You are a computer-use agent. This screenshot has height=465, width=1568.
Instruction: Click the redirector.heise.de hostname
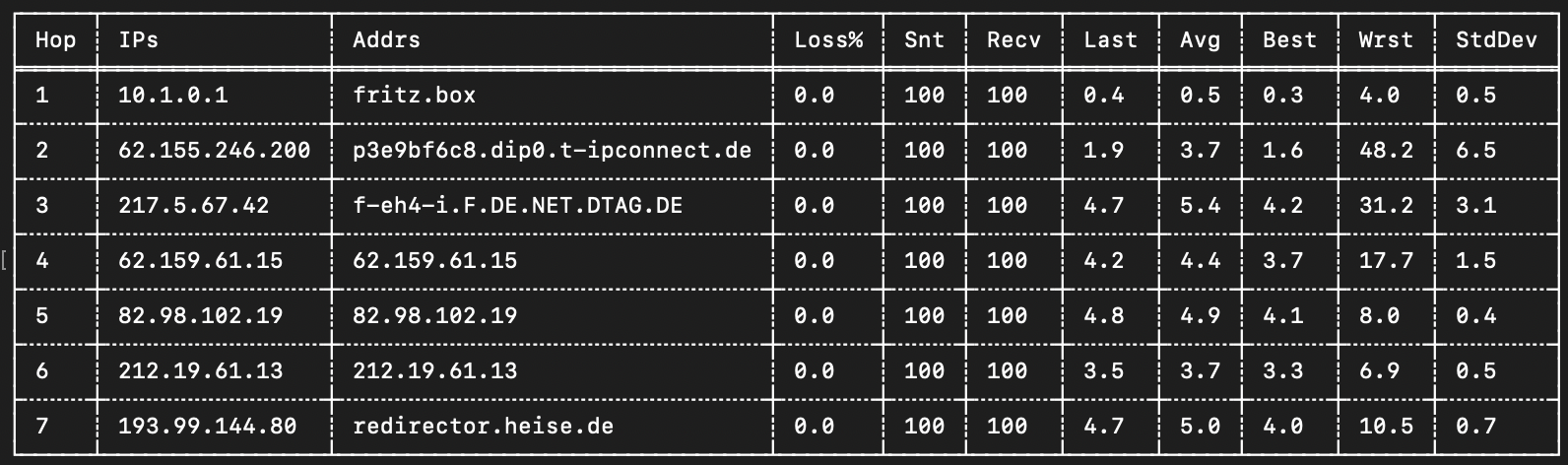click(484, 427)
